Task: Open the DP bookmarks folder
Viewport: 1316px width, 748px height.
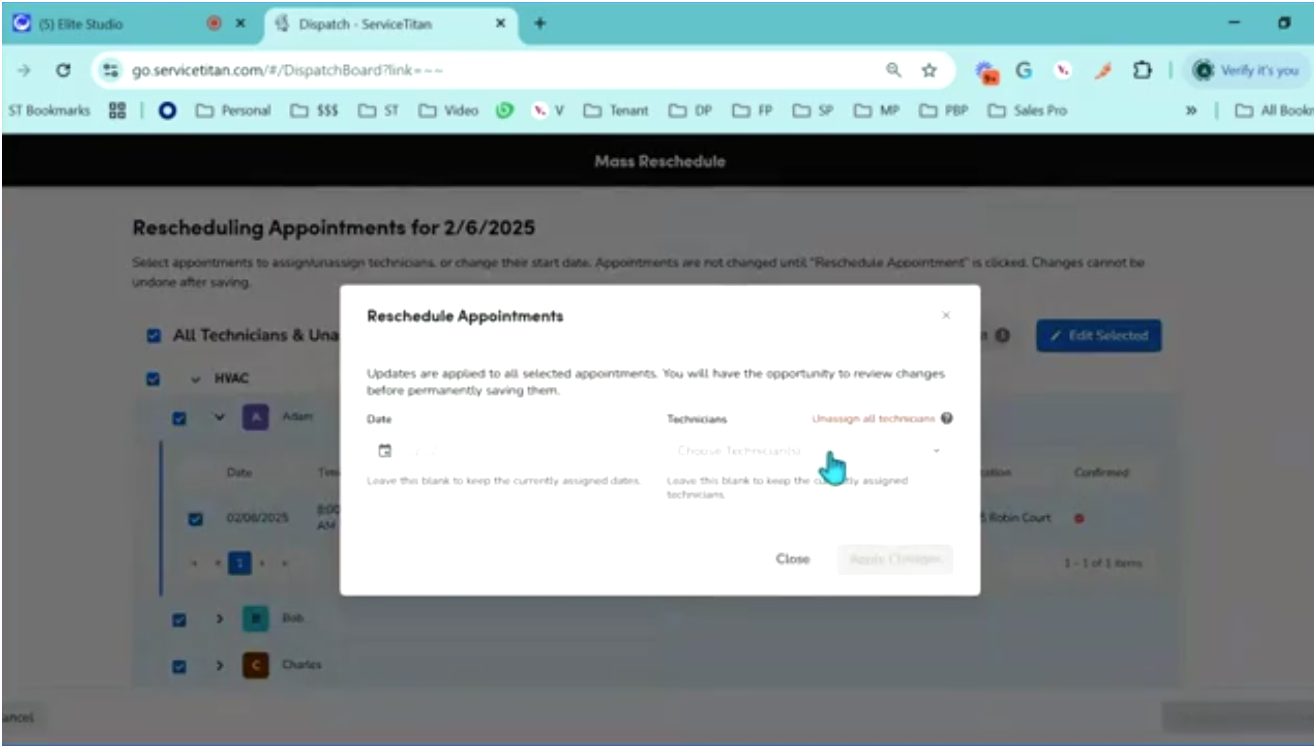Action: coord(692,111)
